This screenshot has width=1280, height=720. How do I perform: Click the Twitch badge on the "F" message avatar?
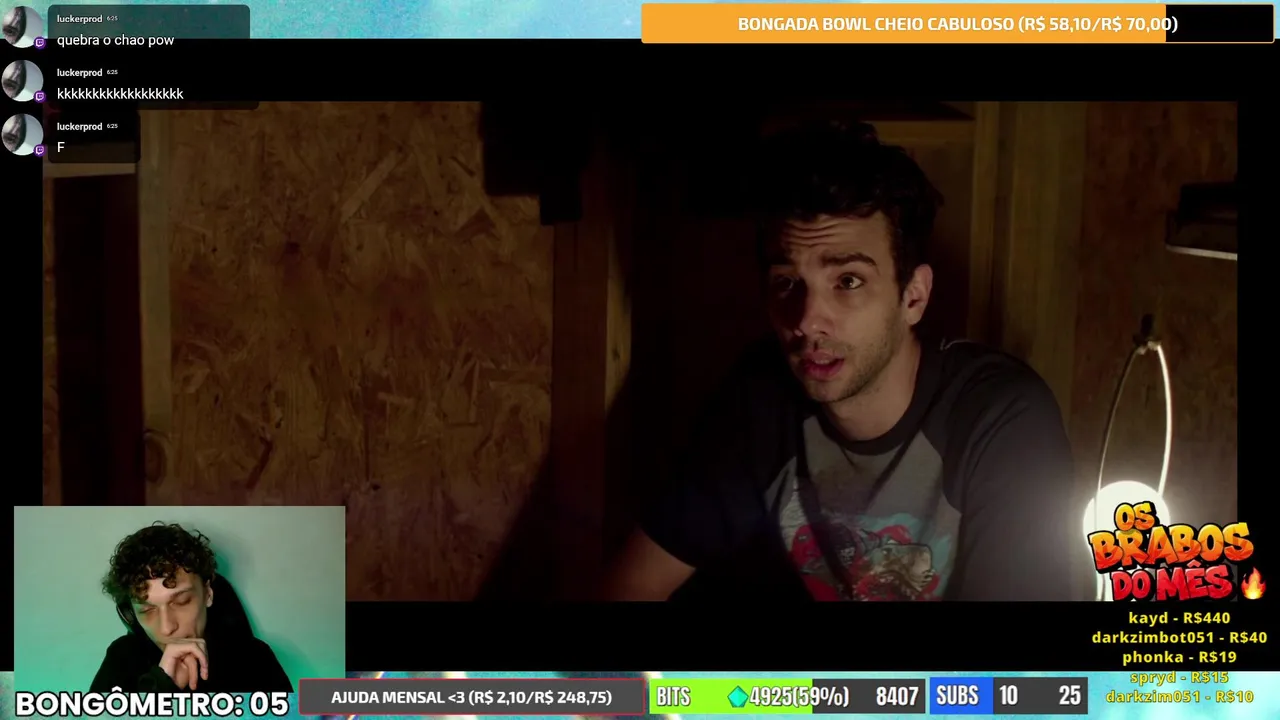pyautogui.click(x=40, y=151)
